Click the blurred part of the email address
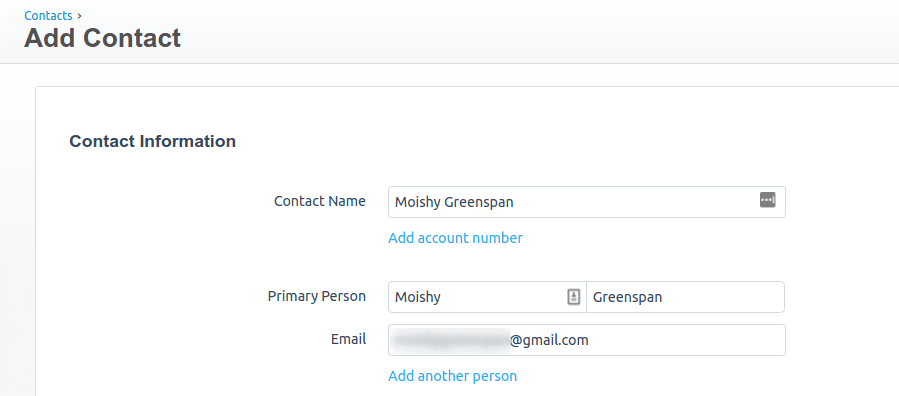 click(x=451, y=340)
